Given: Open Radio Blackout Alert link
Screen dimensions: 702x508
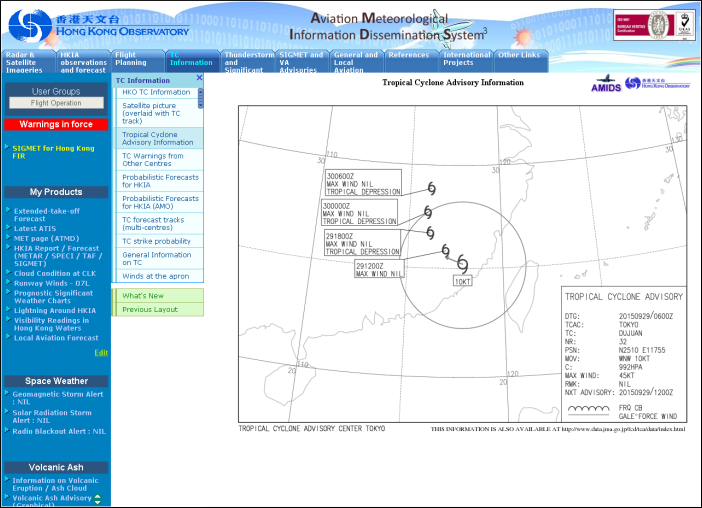Looking at the screenshot, I should pos(59,431).
